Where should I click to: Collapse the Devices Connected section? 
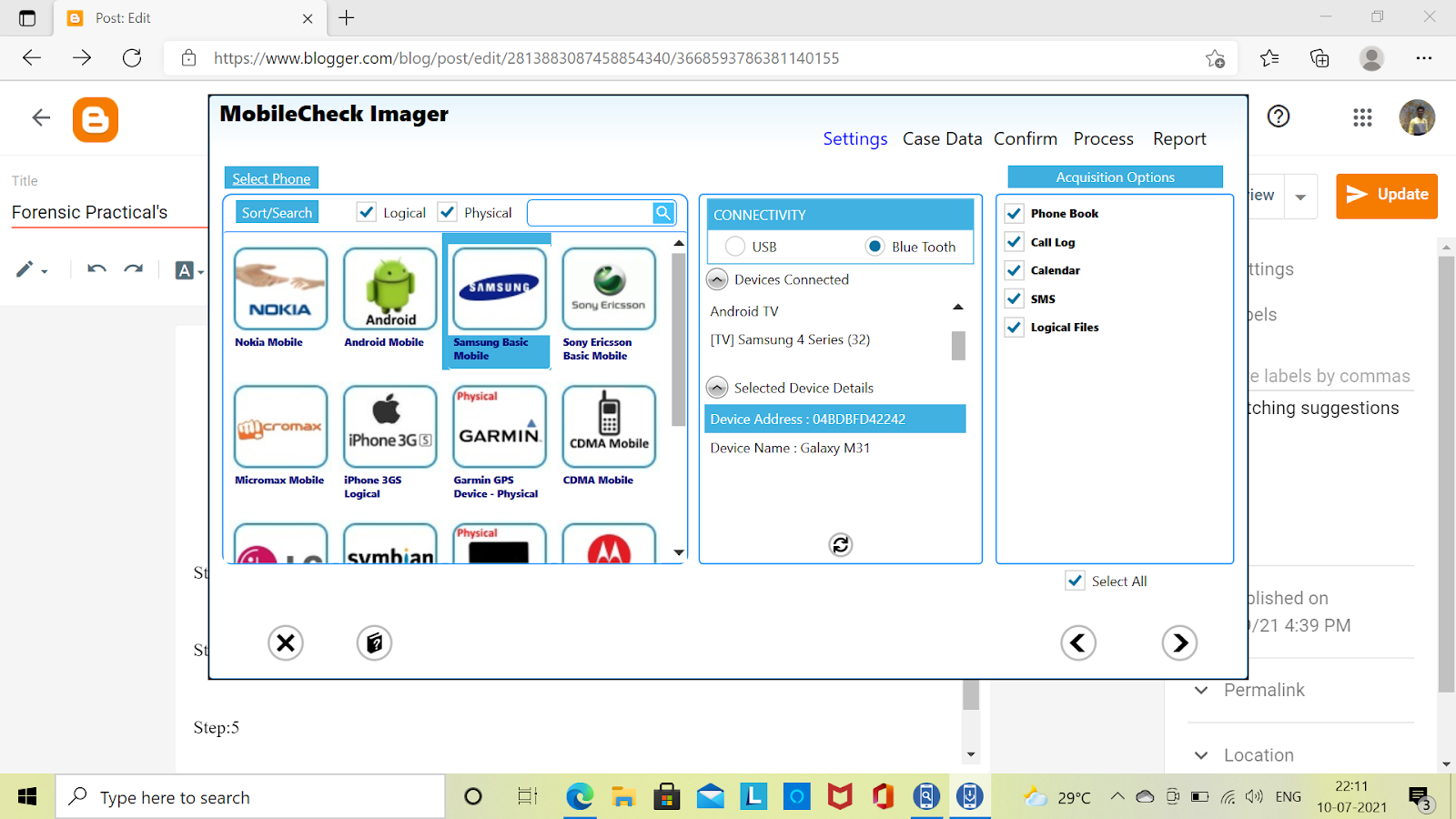pyautogui.click(x=717, y=279)
